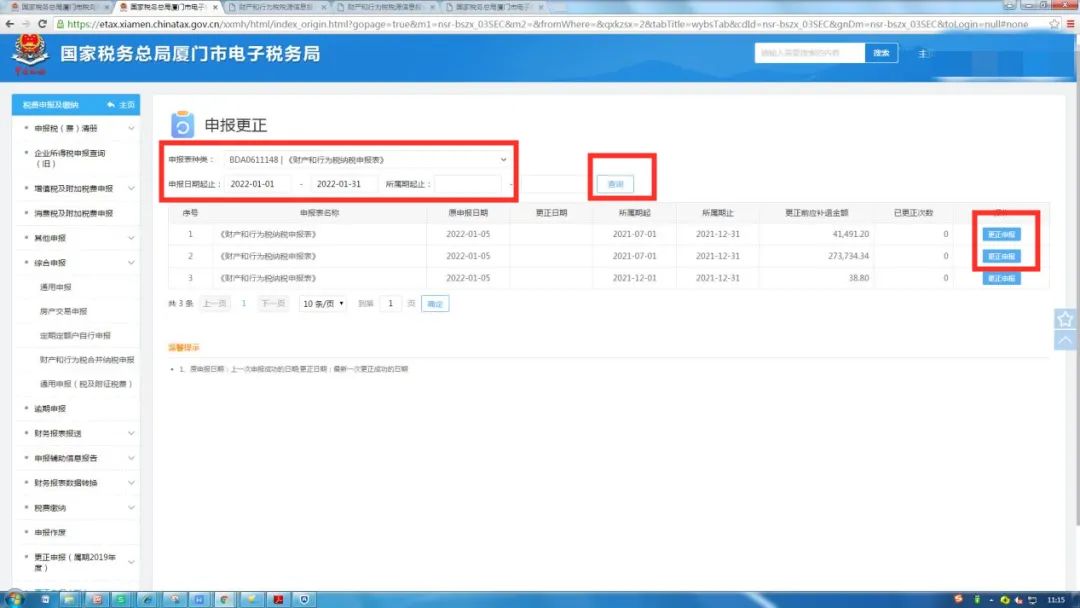
Task: Click the 2021-12-01 period start cell
Action: click(x=634, y=278)
